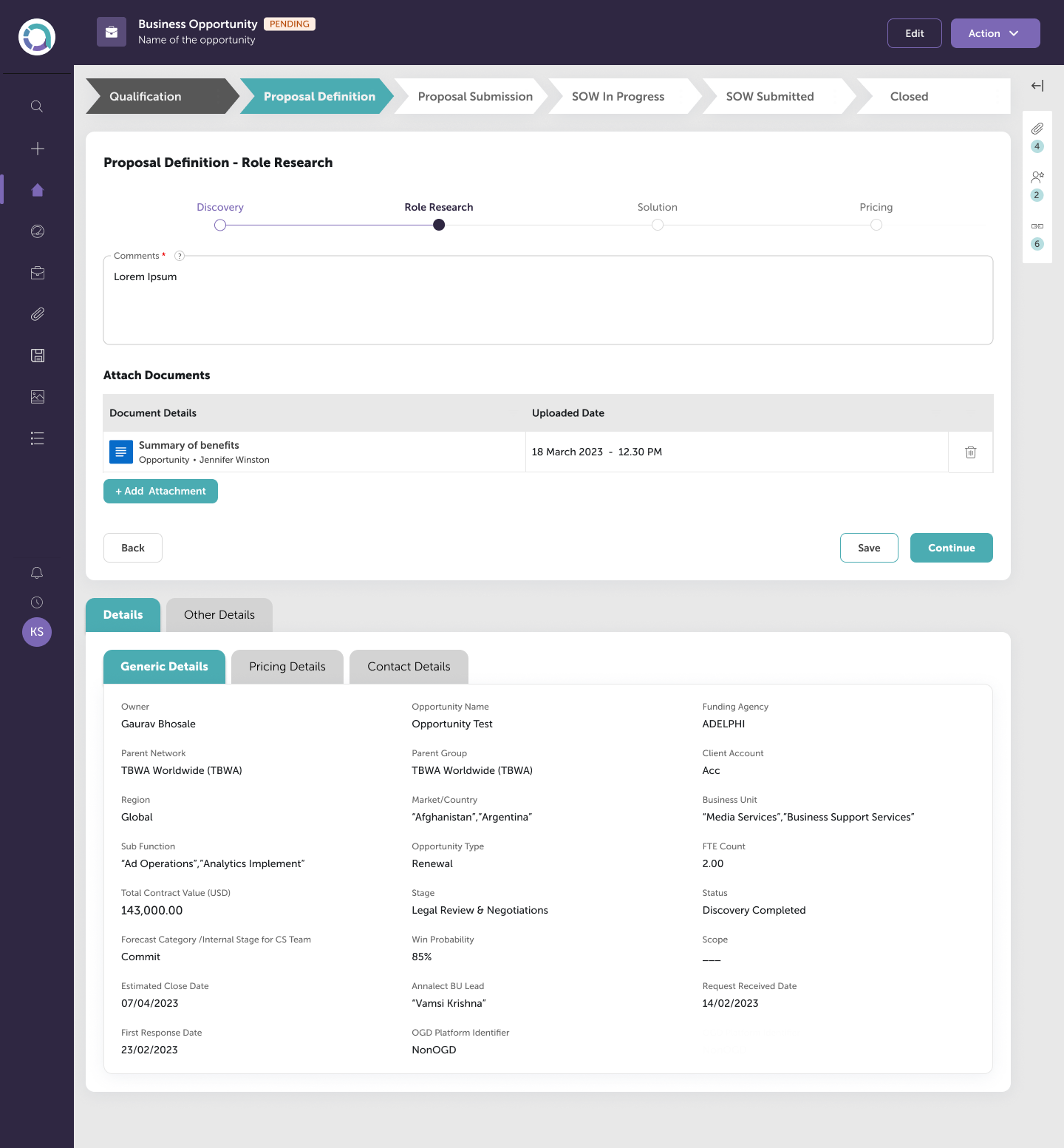Viewport: 1064px width, 1148px height.
Task: Select the Solution step circle
Action: pos(658,225)
